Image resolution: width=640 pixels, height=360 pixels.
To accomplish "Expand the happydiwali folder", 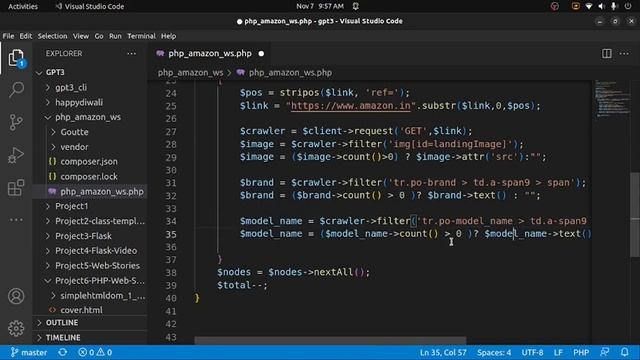I will coord(48,102).
